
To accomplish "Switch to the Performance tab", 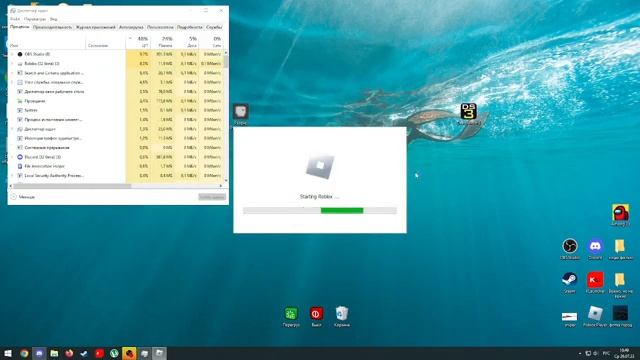I will (x=52, y=27).
